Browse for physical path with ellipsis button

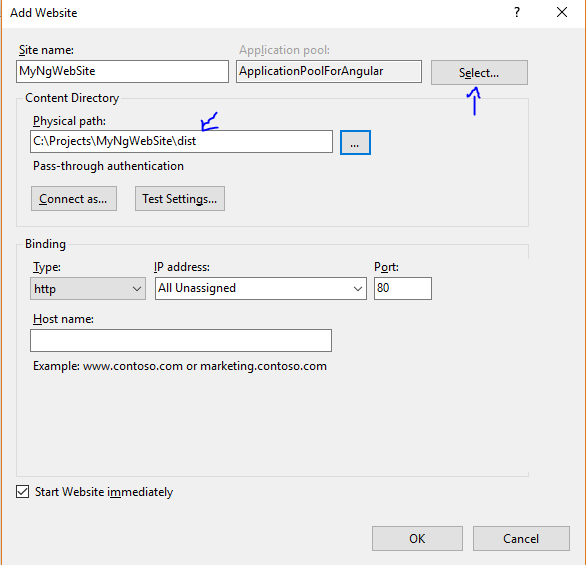point(355,142)
